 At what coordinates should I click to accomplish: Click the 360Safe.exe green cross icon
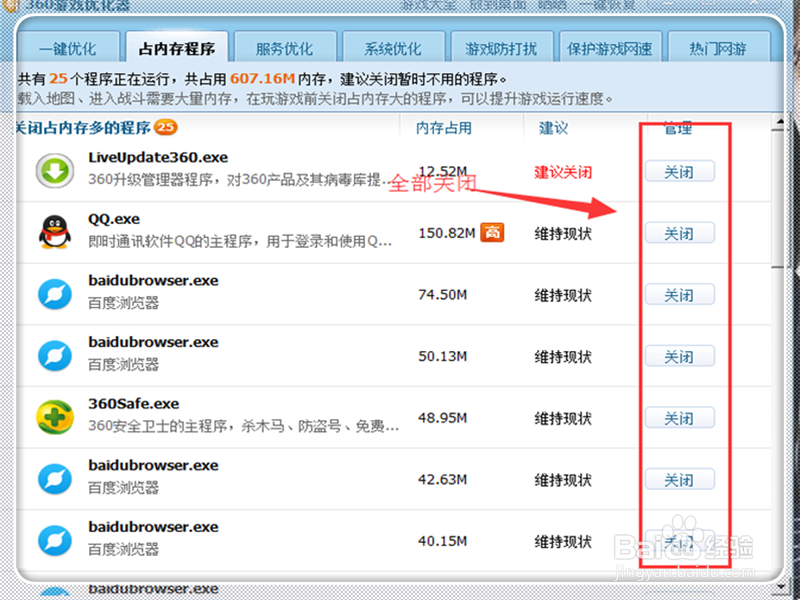55,417
